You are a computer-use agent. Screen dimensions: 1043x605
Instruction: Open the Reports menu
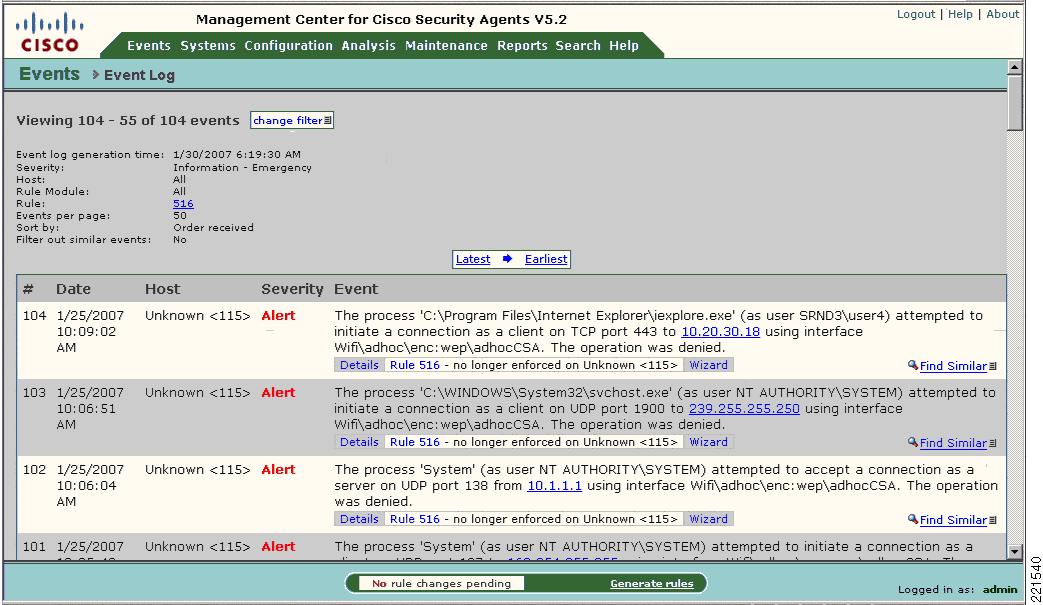pos(522,45)
